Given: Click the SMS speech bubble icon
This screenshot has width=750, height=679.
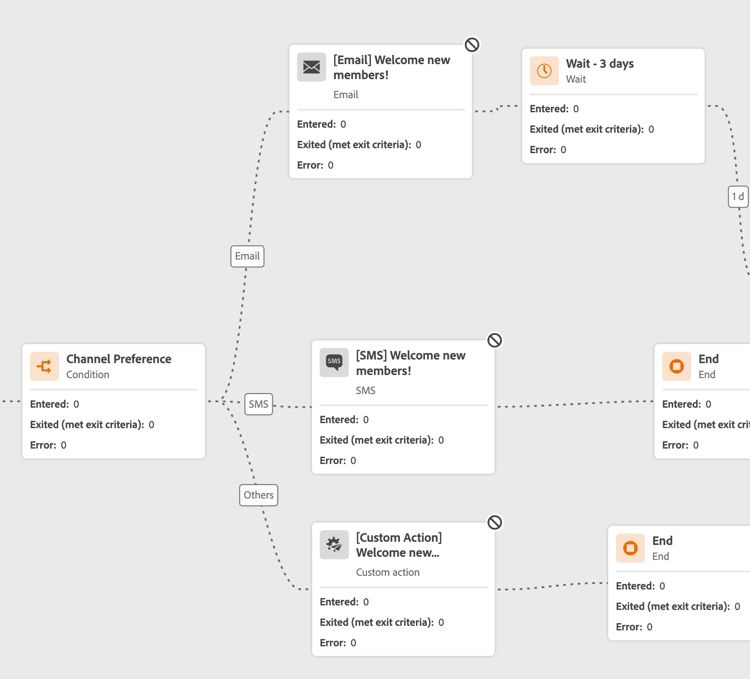Looking at the screenshot, I should click(x=334, y=362).
